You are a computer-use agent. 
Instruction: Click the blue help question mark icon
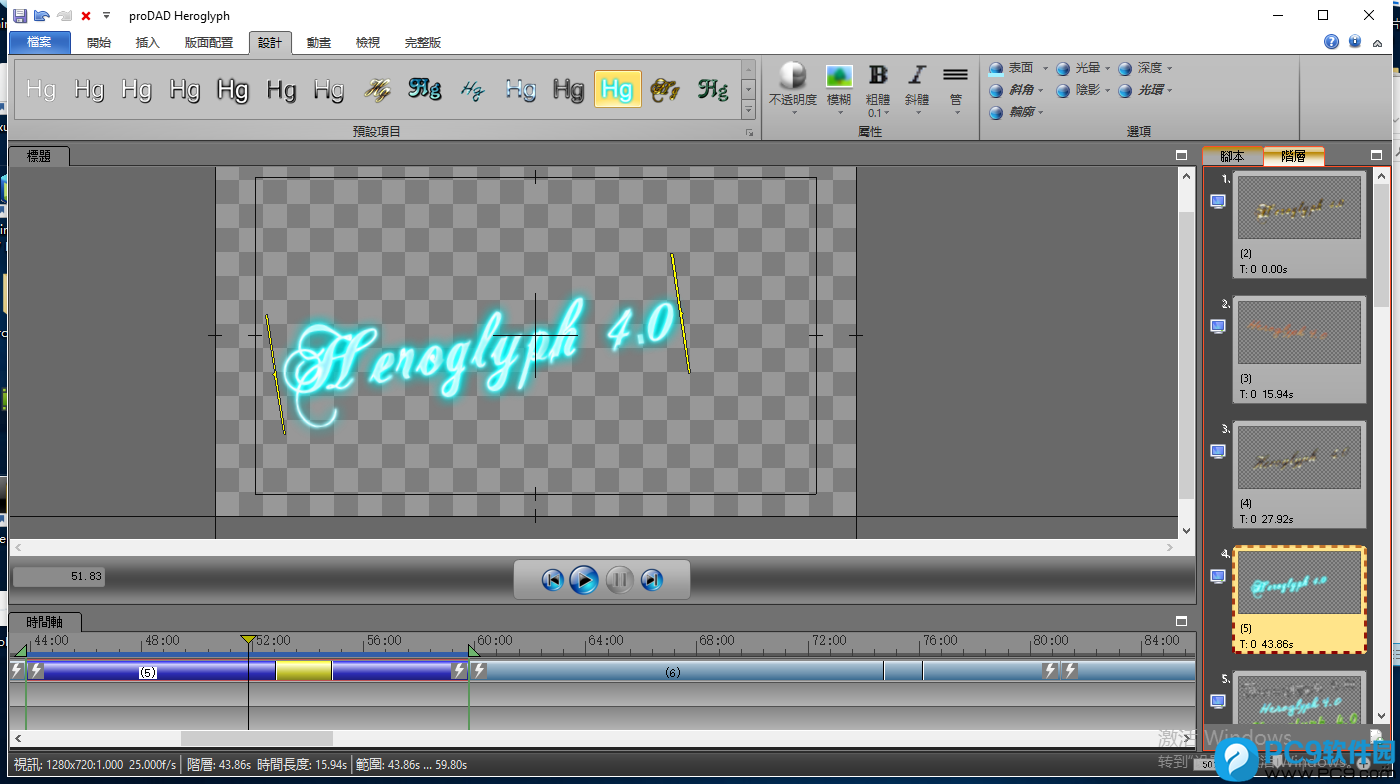coord(1331,42)
